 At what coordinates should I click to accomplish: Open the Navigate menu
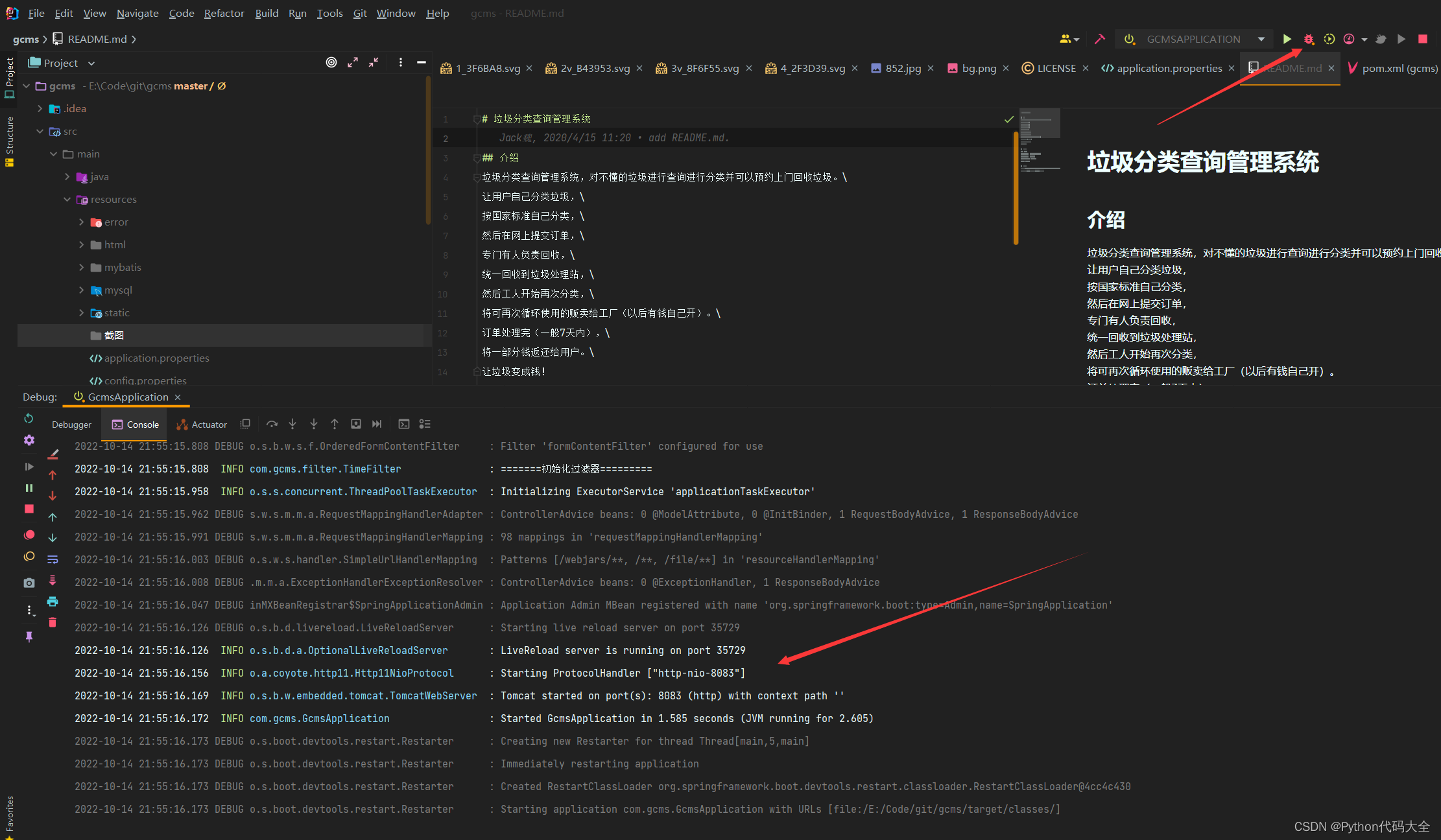click(x=137, y=13)
